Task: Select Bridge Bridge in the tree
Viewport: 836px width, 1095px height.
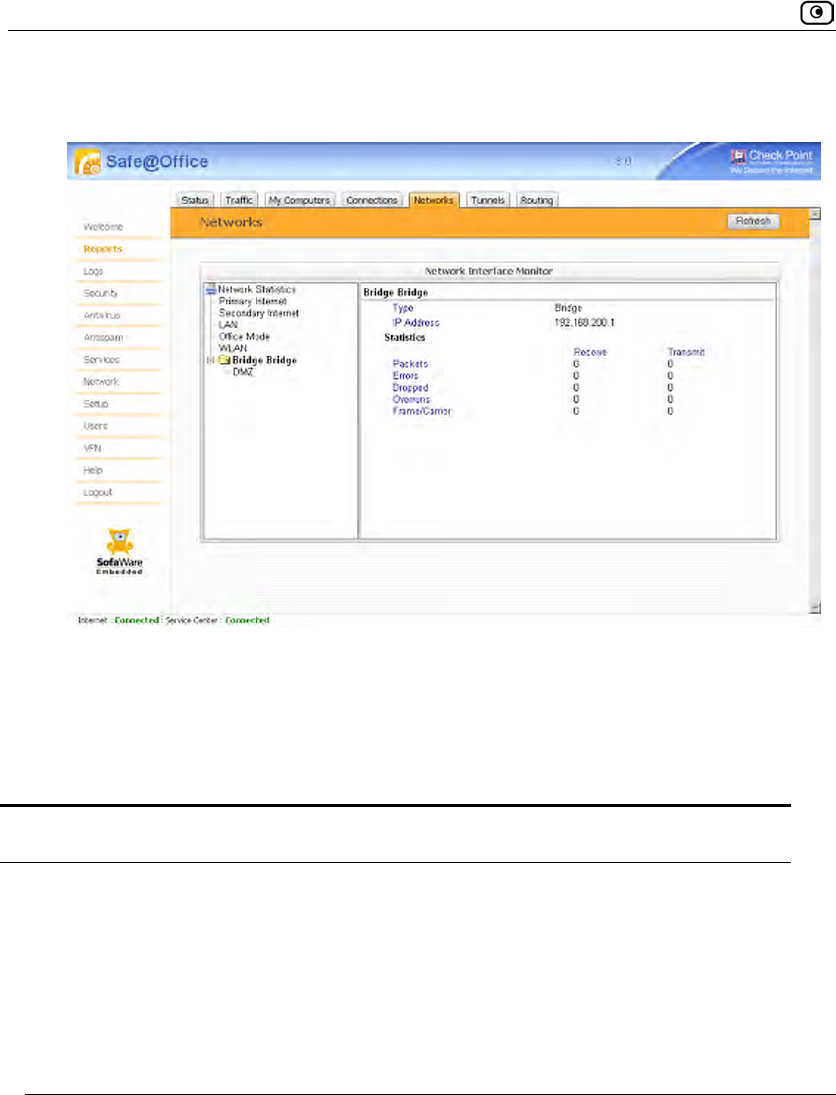Action: coord(265,360)
